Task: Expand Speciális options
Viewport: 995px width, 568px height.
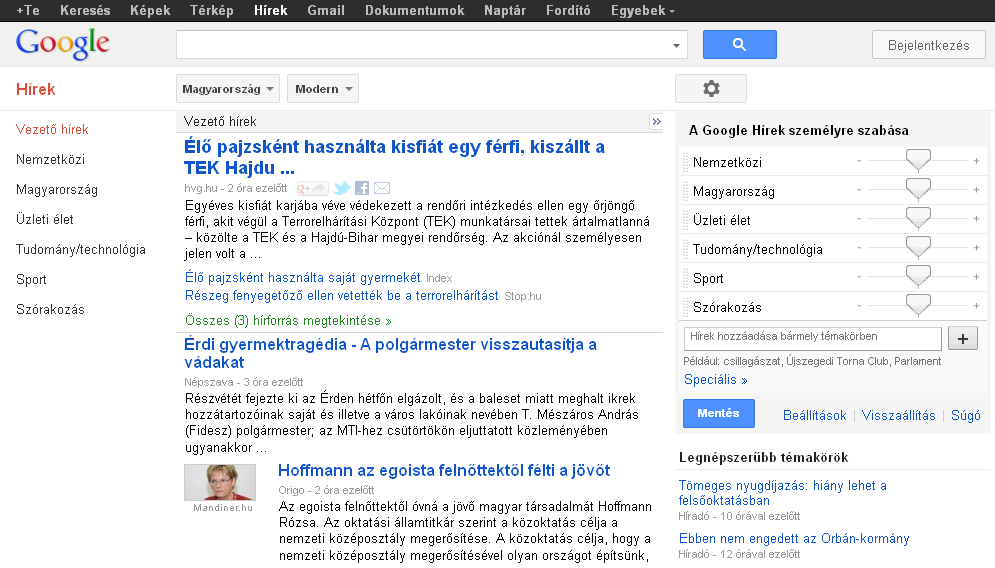Action: point(715,380)
